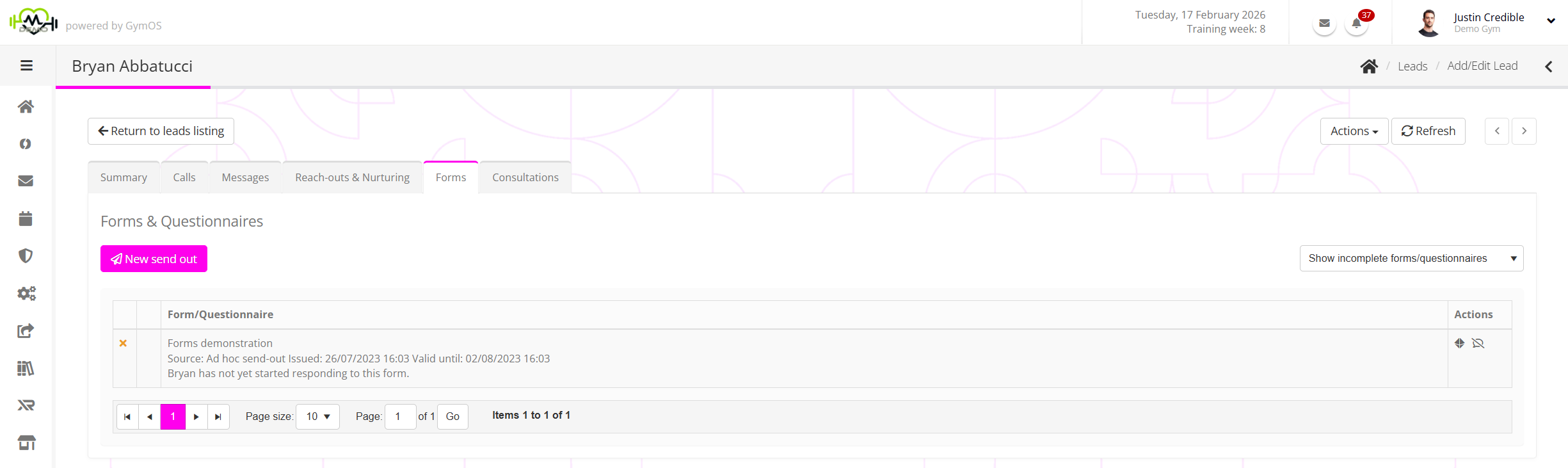This screenshot has width=1568, height=468.
Task: Click the storefront icon in the sidebar
Action: point(26,442)
